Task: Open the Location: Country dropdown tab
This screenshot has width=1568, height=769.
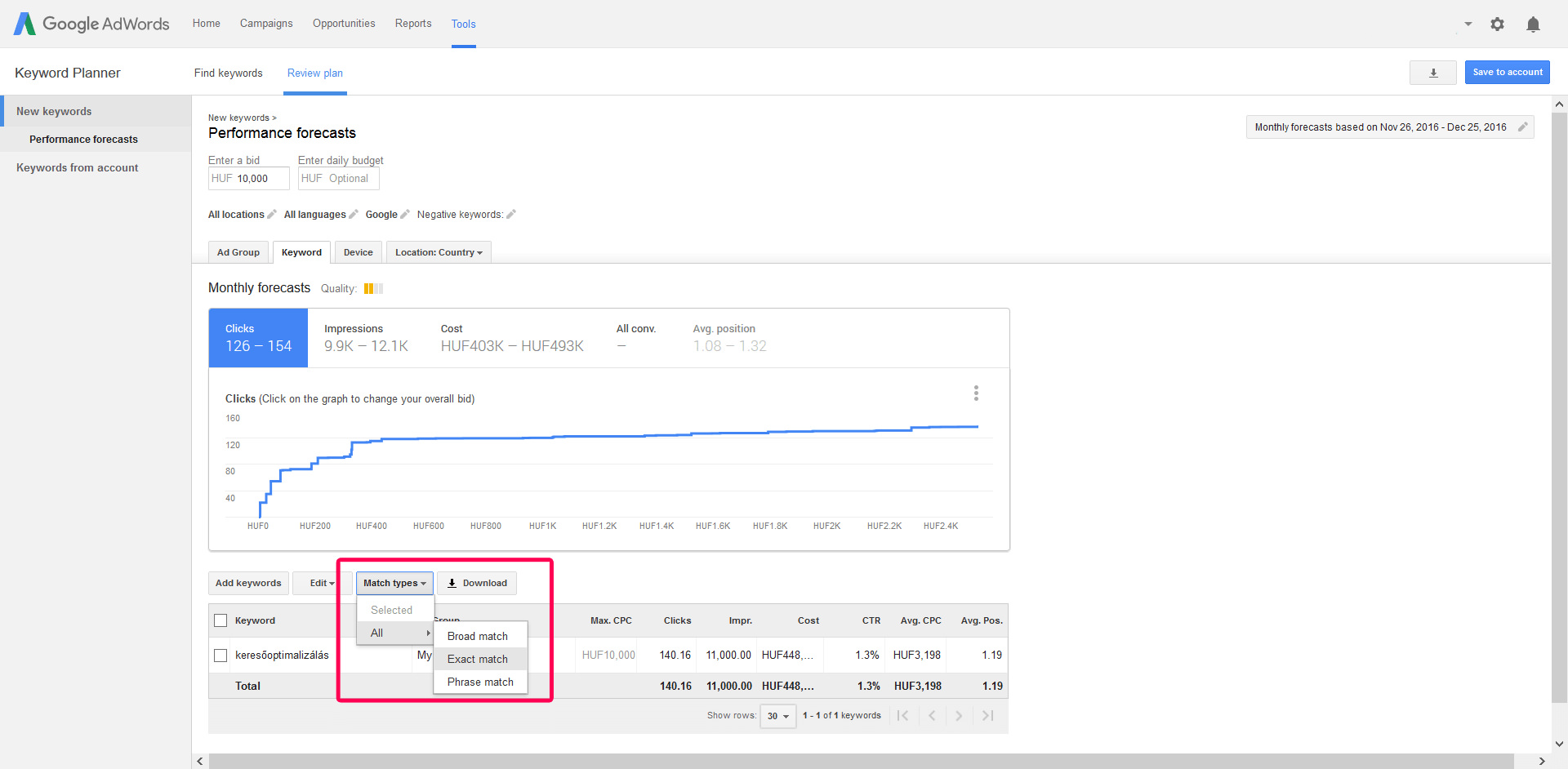Action: pyautogui.click(x=439, y=252)
